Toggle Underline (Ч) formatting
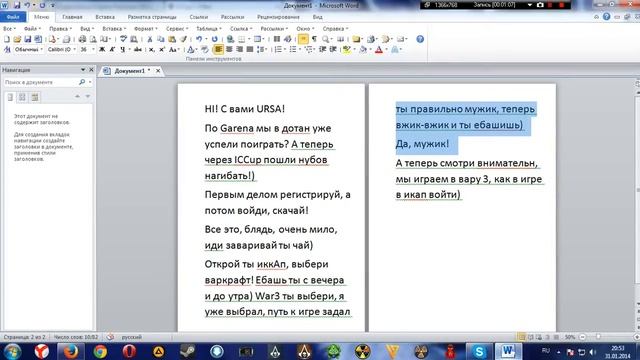640x360 pixels. 122,49
